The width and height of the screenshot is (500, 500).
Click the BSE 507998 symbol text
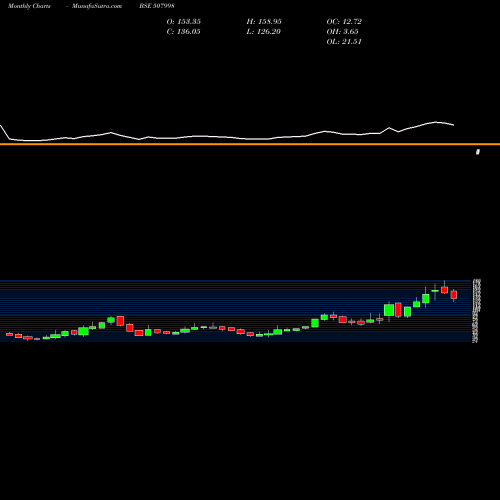click(x=157, y=6)
